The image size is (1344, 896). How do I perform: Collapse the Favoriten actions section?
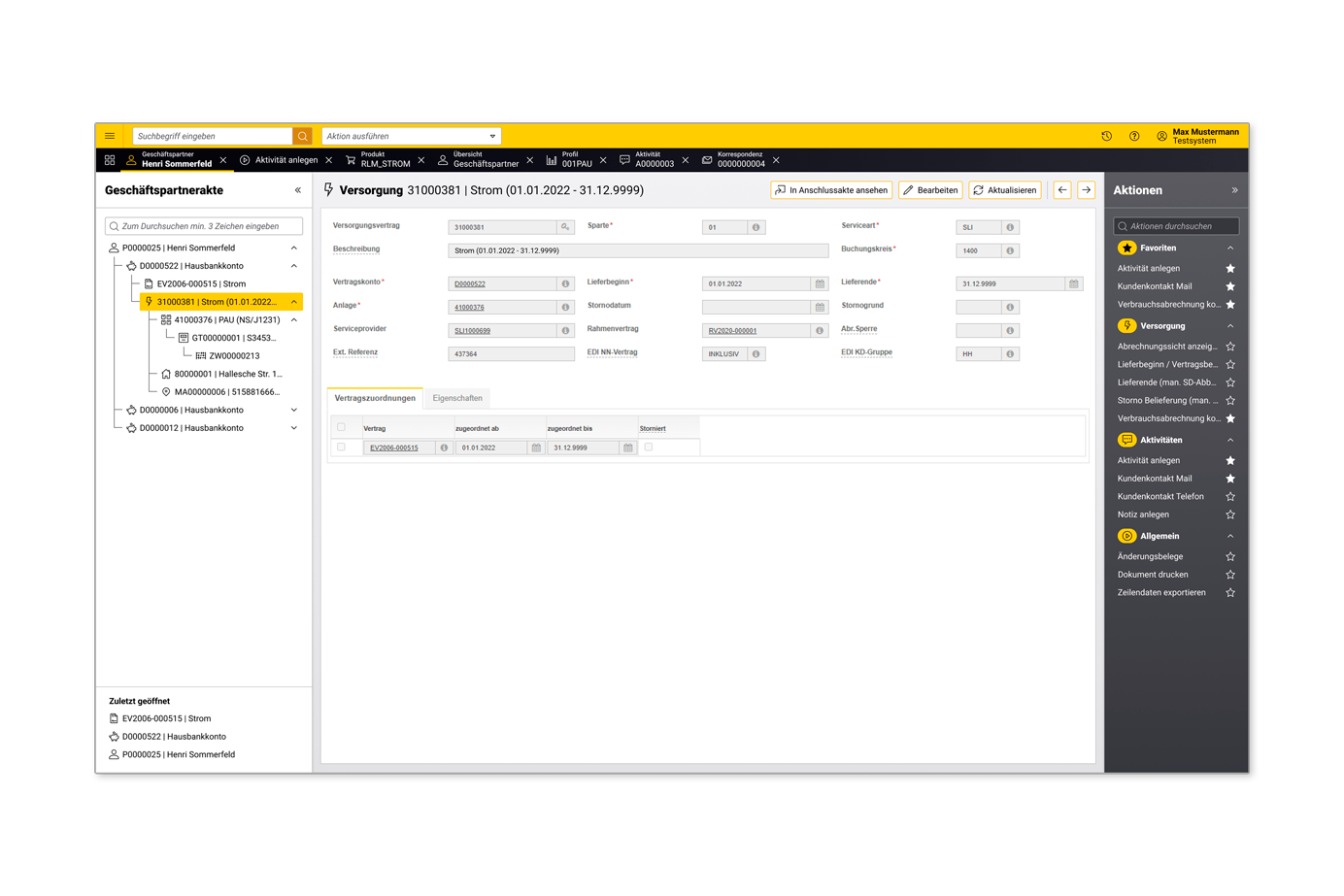click(1230, 249)
